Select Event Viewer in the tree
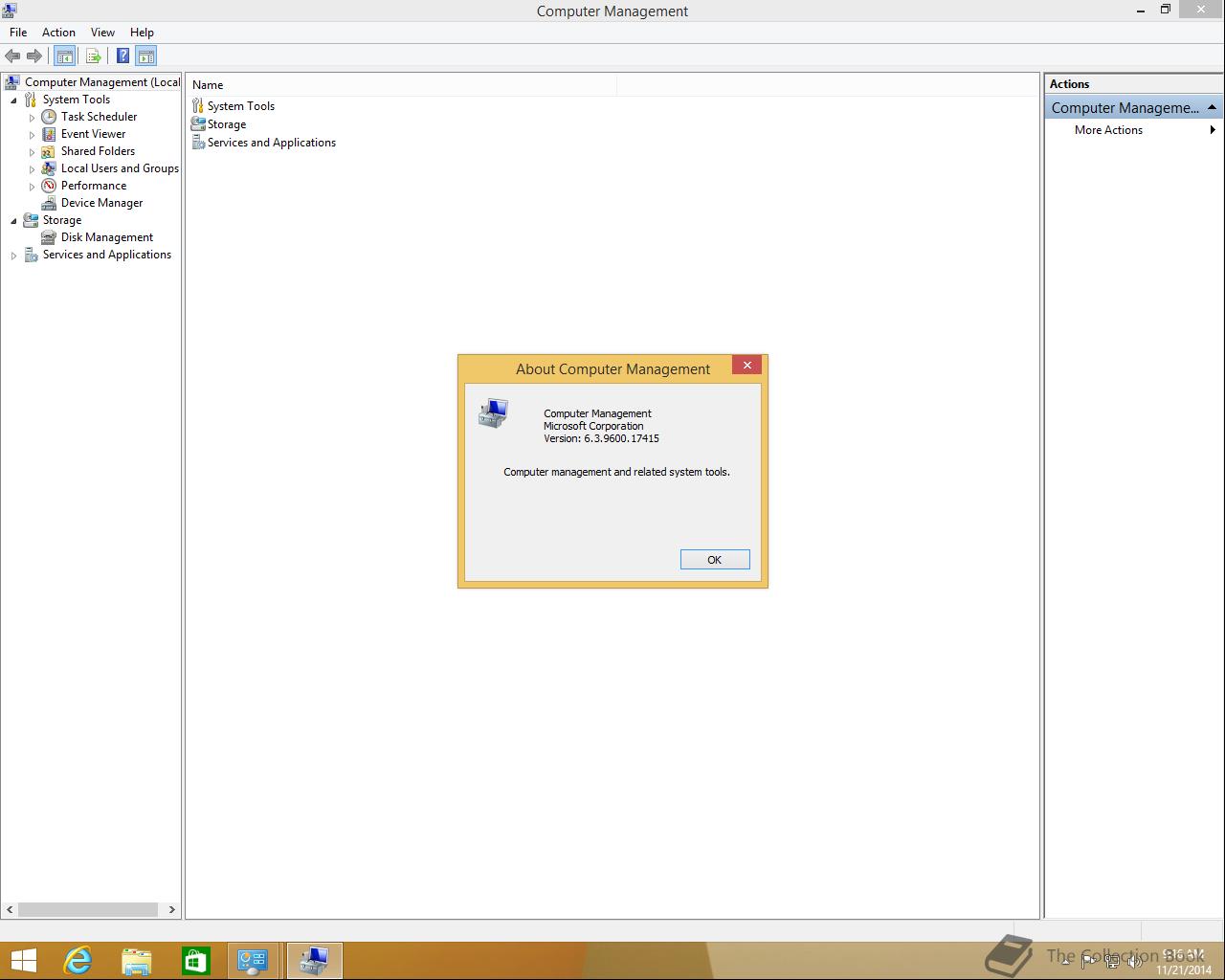The height and width of the screenshot is (980, 1225). [x=93, y=134]
